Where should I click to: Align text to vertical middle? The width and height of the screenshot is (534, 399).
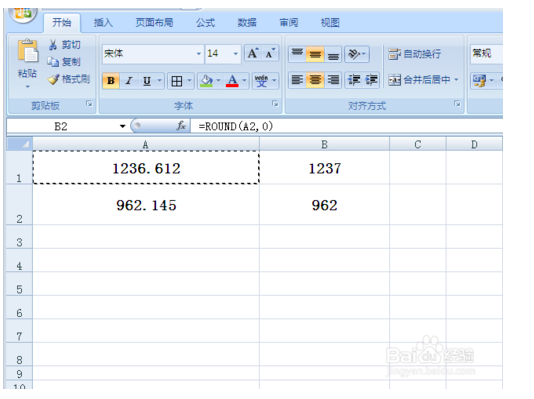[x=315, y=54]
